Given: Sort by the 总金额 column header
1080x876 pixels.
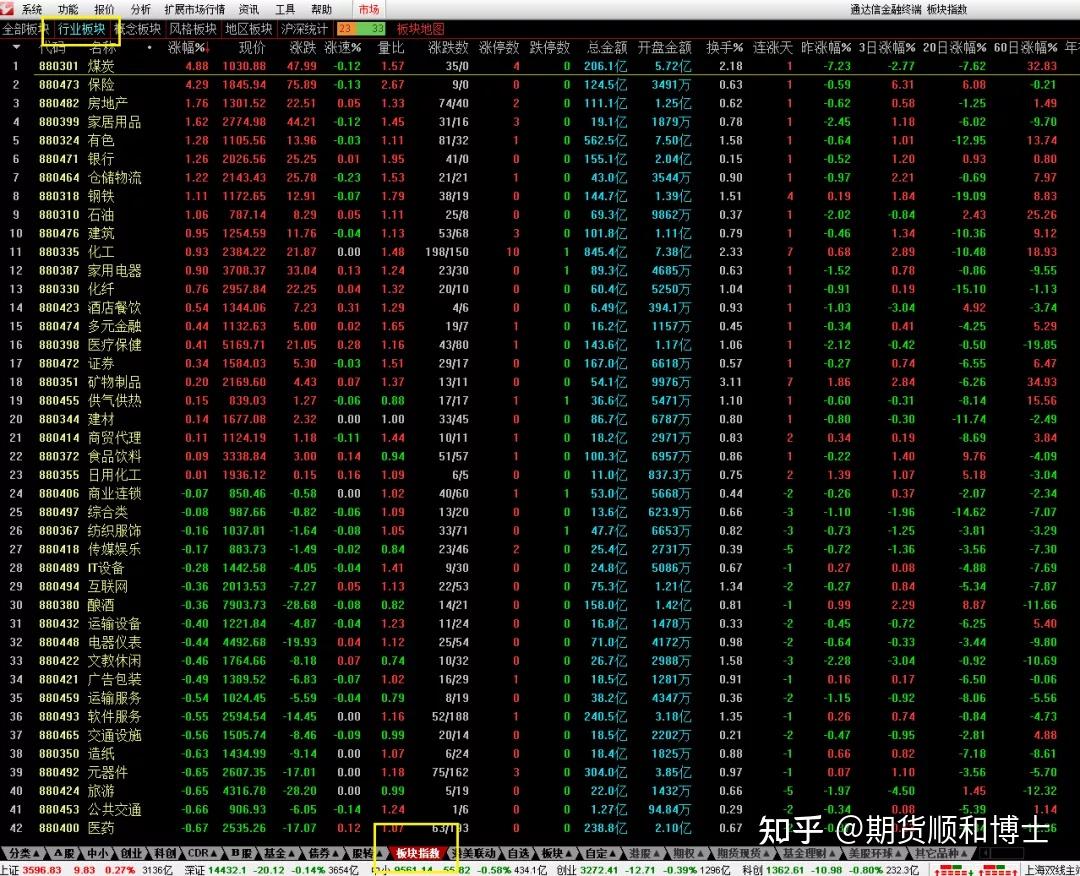Looking at the screenshot, I should click(607, 48).
